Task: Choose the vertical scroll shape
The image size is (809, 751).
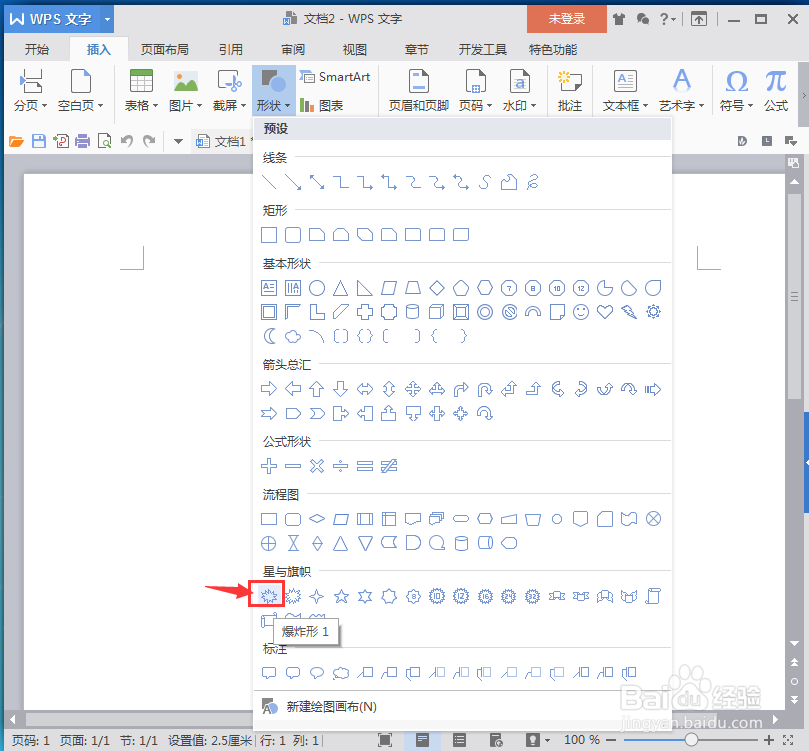Action: (x=653, y=596)
